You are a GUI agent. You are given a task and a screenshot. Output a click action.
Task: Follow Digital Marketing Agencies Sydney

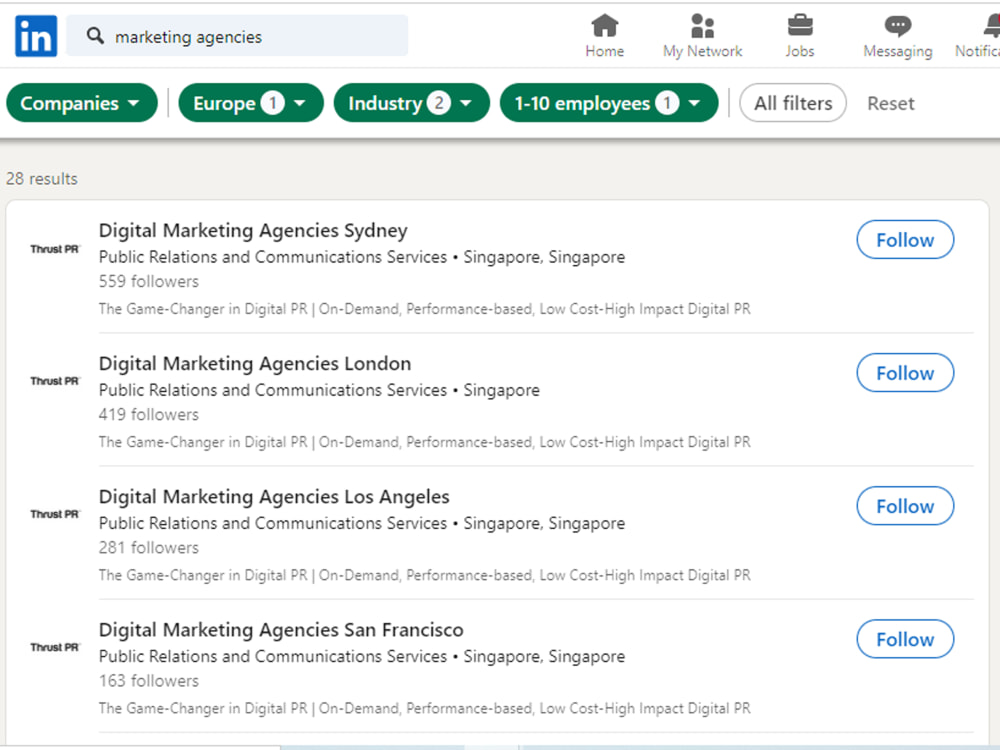tap(905, 240)
